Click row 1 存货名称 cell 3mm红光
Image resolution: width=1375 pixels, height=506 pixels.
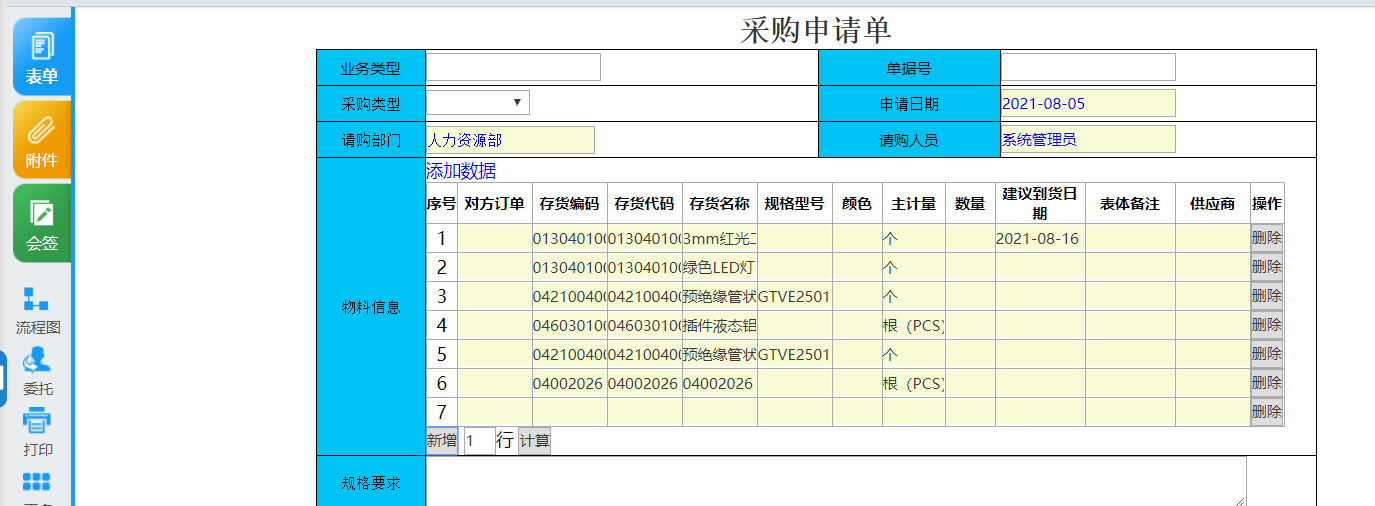coord(720,238)
